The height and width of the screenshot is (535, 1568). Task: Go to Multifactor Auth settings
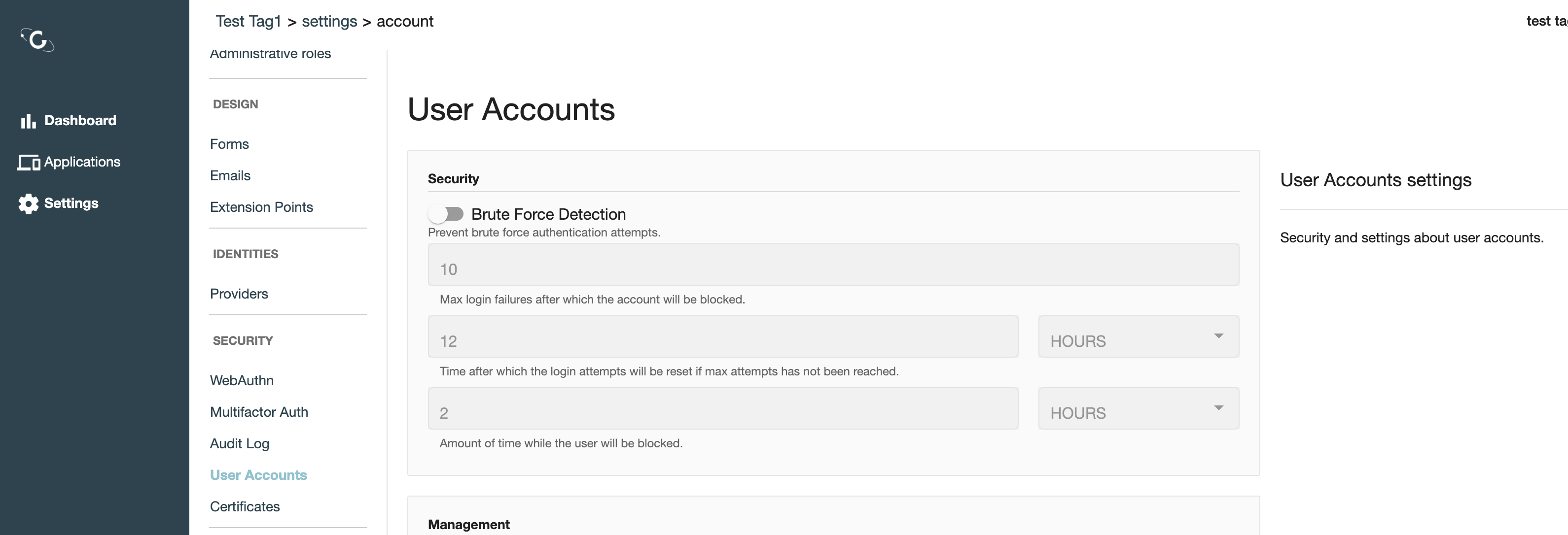[259, 411]
